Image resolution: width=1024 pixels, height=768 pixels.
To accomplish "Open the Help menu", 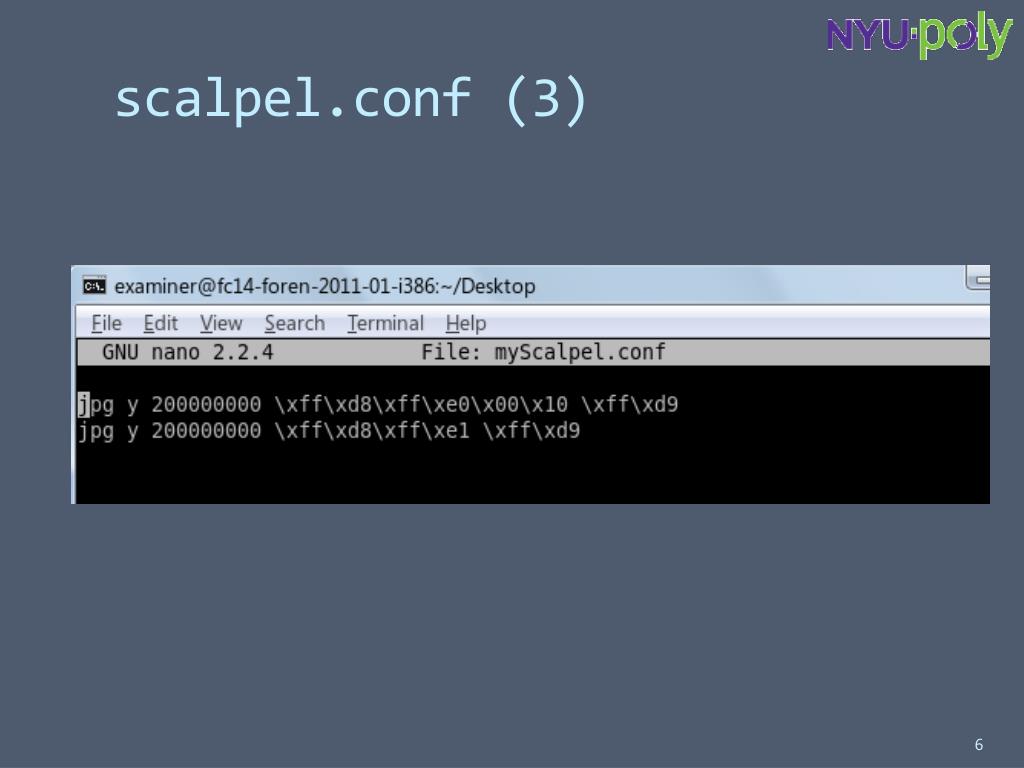I will (x=466, y=323).
